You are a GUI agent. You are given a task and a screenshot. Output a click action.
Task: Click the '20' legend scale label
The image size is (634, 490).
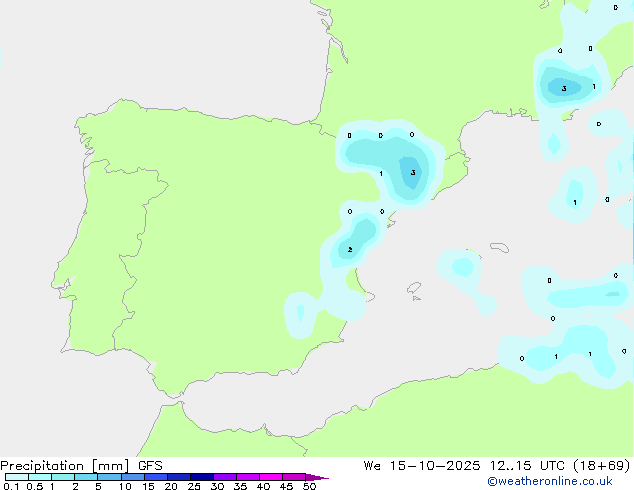pyautogui.click(x=171, y=486)
